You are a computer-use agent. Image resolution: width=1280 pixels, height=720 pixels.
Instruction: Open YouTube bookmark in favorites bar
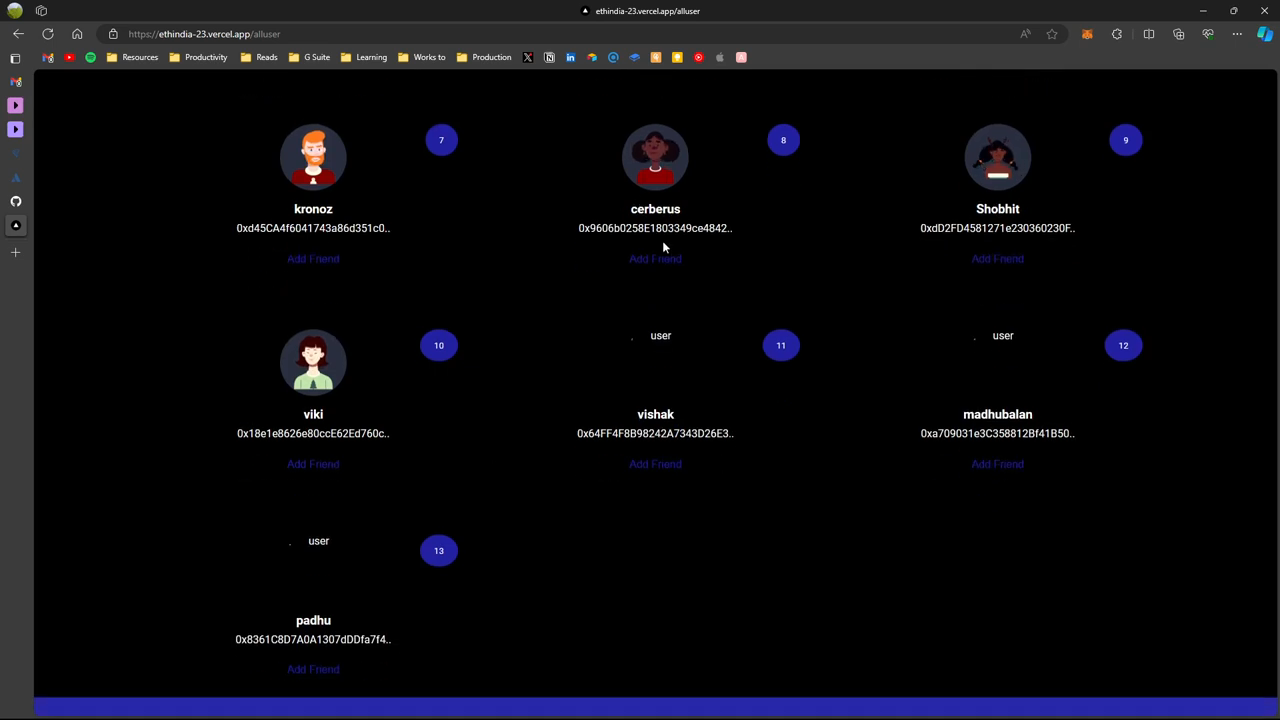[69, 57]
